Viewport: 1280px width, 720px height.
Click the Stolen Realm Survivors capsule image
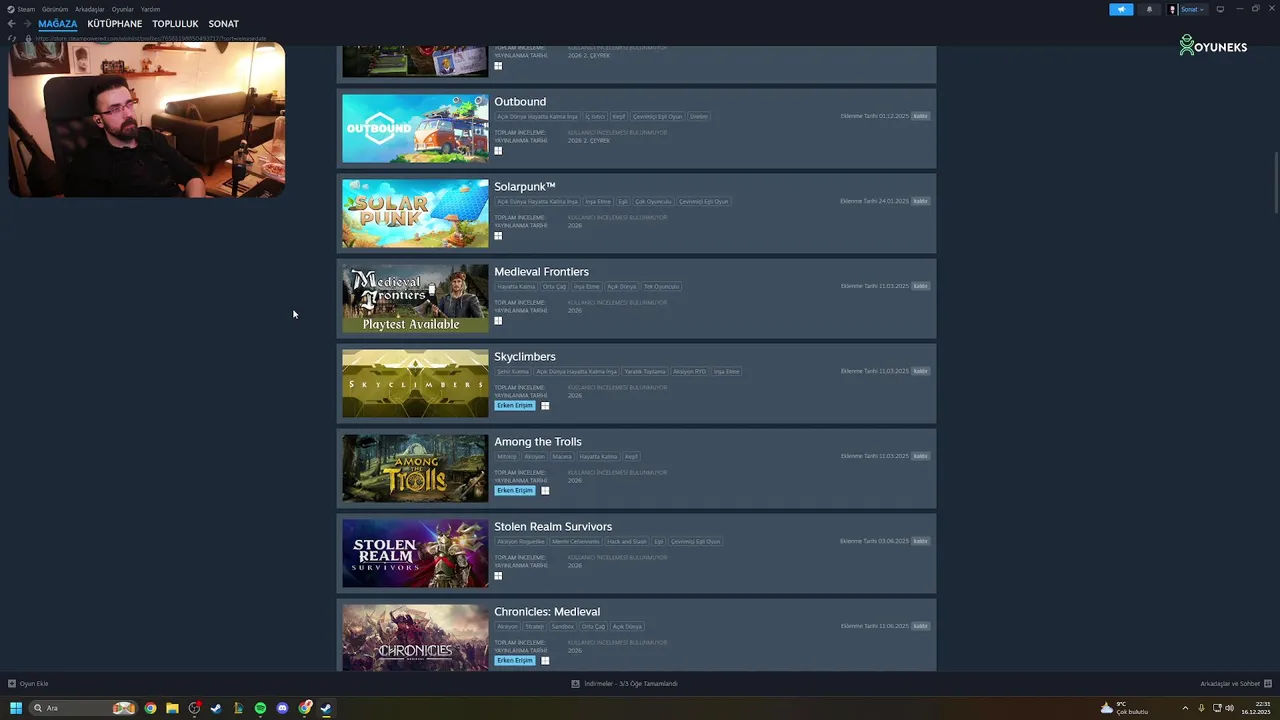pos(415,553)
